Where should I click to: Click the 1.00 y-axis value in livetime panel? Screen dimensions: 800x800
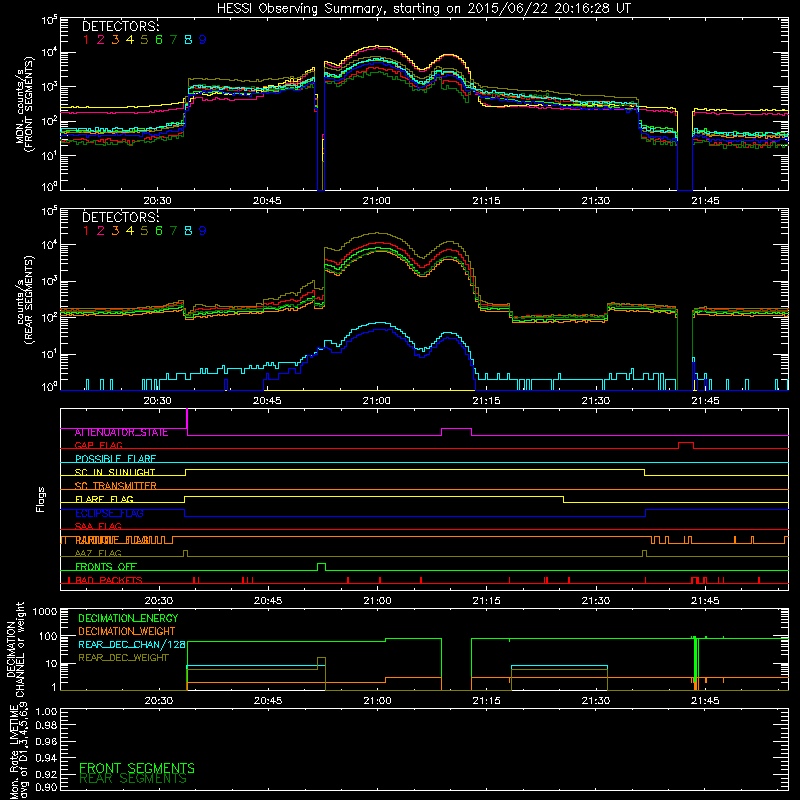(x=46, y=711)
